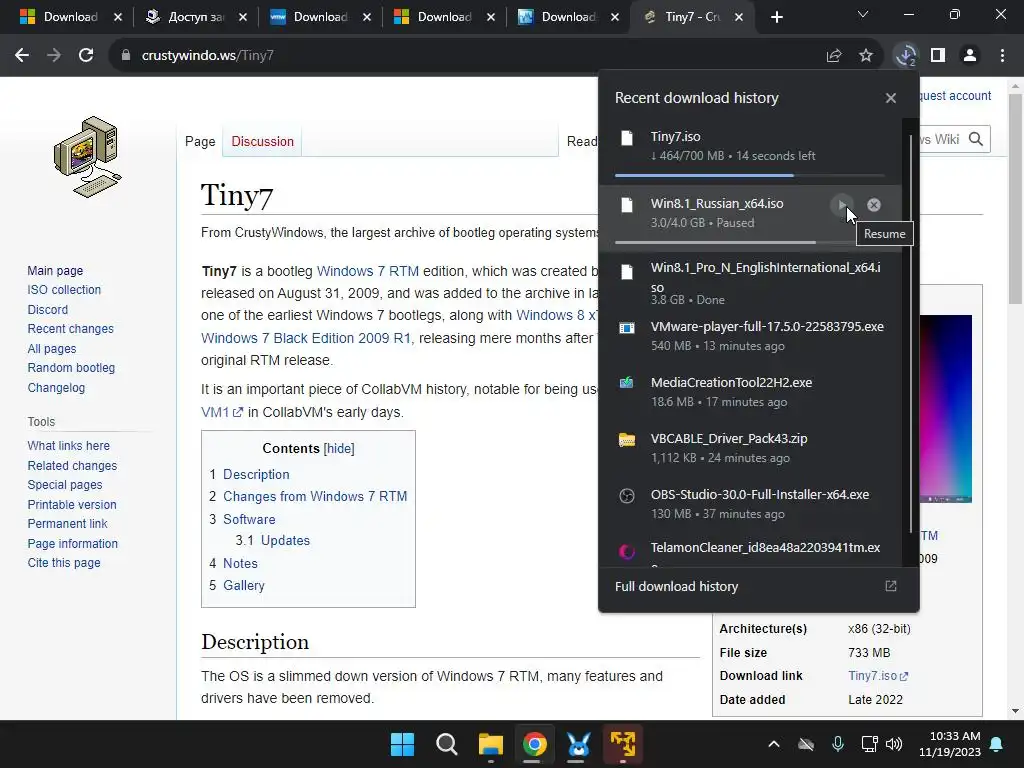The width and height of the screenshot is (1024, 768).
Task: Open the Full download history link
Action: point(756,586)
